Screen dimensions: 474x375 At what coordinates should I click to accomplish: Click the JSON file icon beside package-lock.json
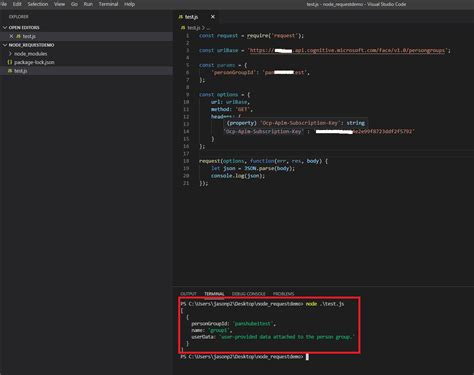pyautogui.click(x=10, y=62)
